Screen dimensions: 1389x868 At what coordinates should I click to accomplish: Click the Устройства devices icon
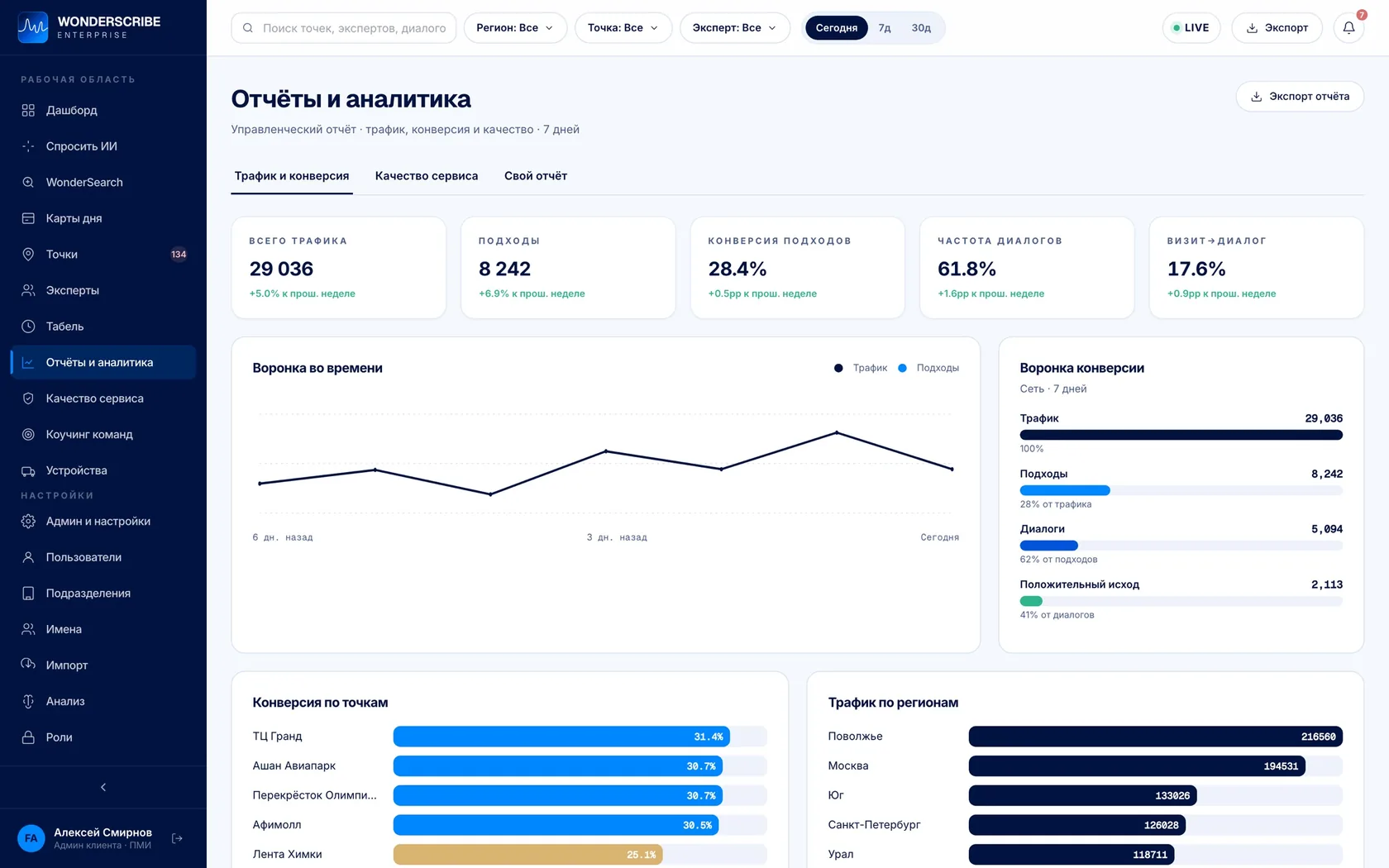[28, 470]
